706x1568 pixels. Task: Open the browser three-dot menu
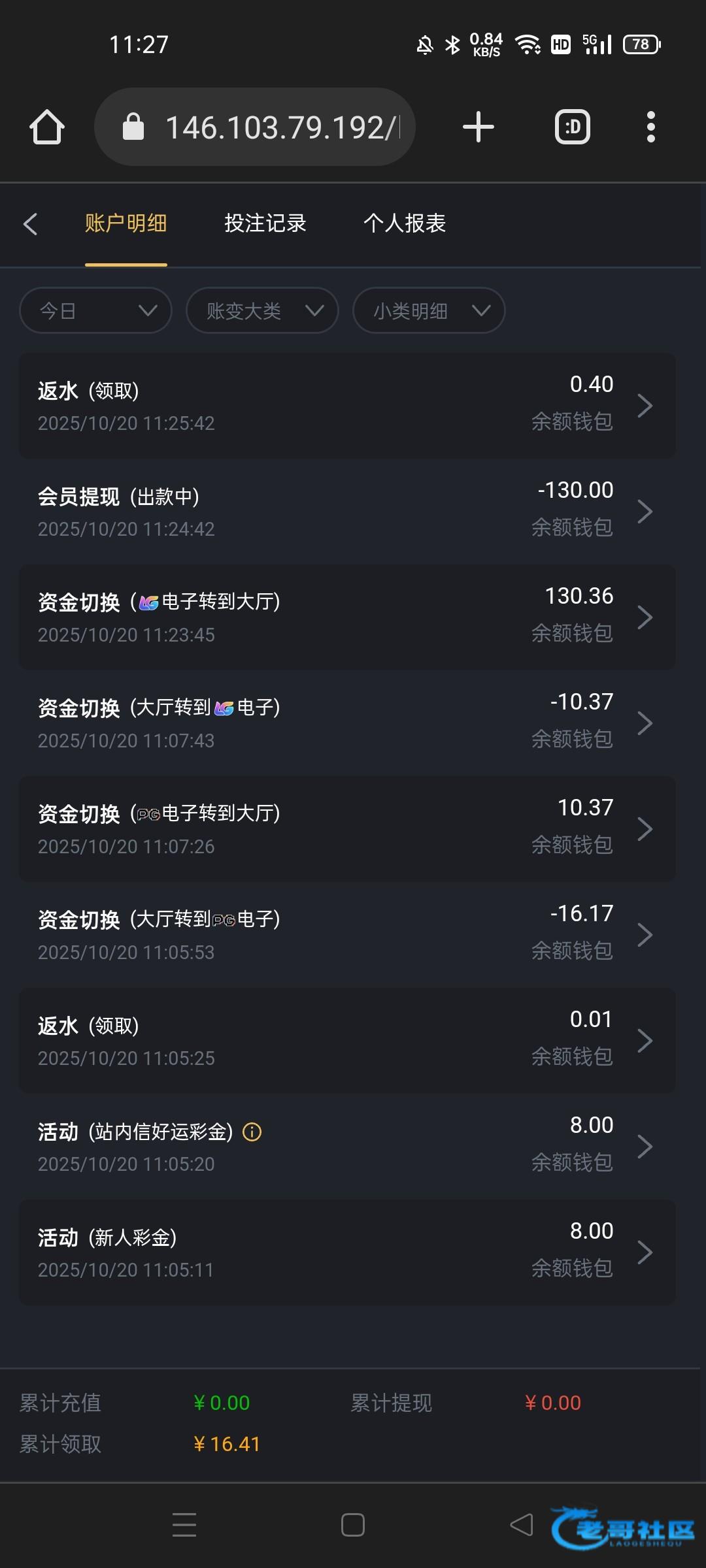coord(650,127)
